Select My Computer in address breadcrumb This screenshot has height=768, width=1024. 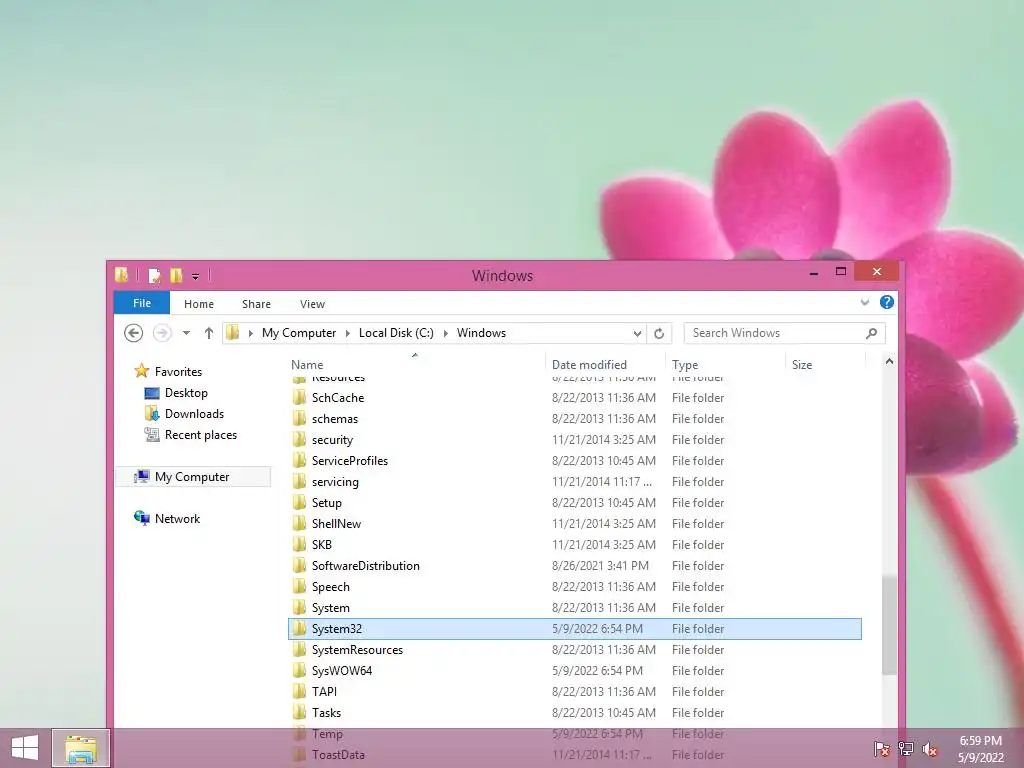pos(298,333)
